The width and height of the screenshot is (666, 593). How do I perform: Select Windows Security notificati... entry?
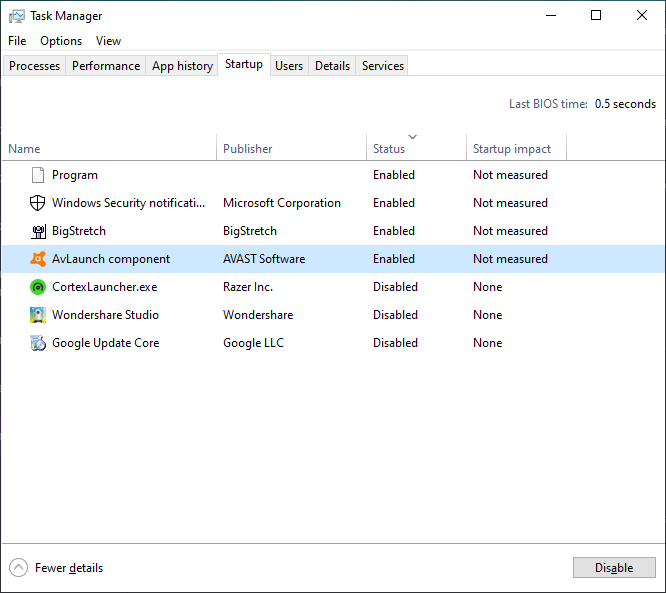pos(128,203)
